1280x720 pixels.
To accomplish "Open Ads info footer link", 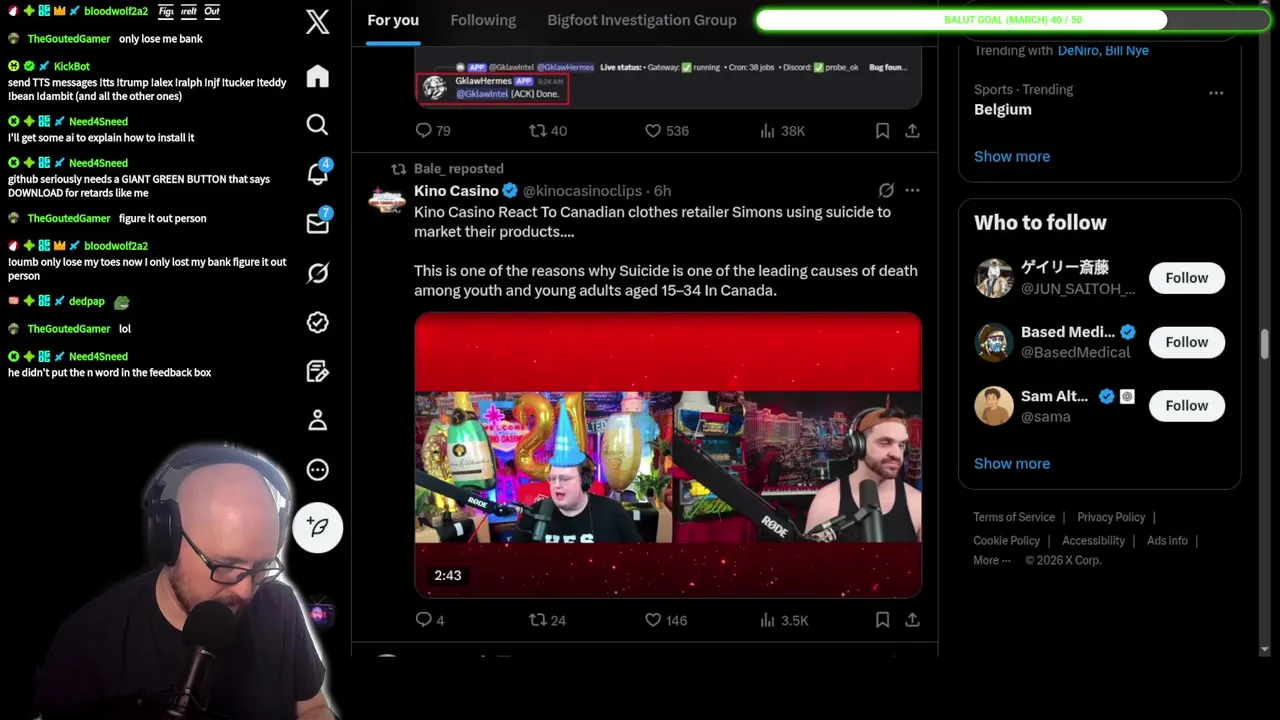I will pyautogui.click(x=1167, y=540).
